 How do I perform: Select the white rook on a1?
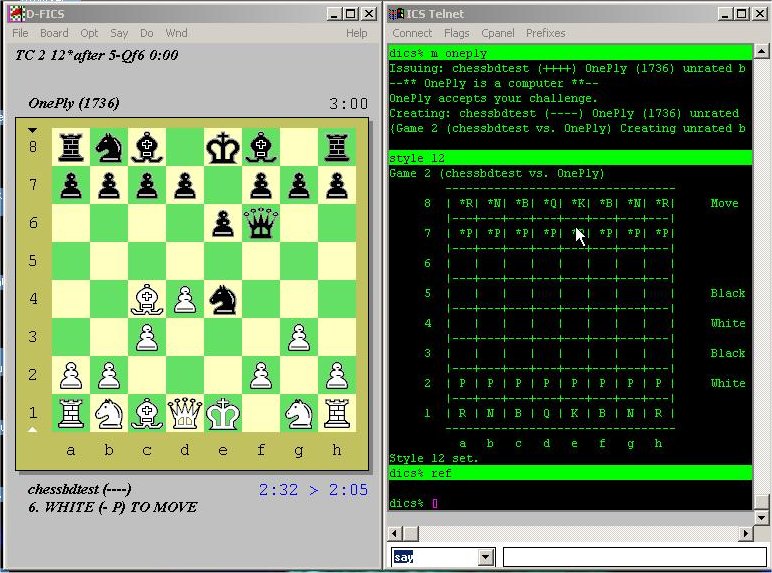71,414
